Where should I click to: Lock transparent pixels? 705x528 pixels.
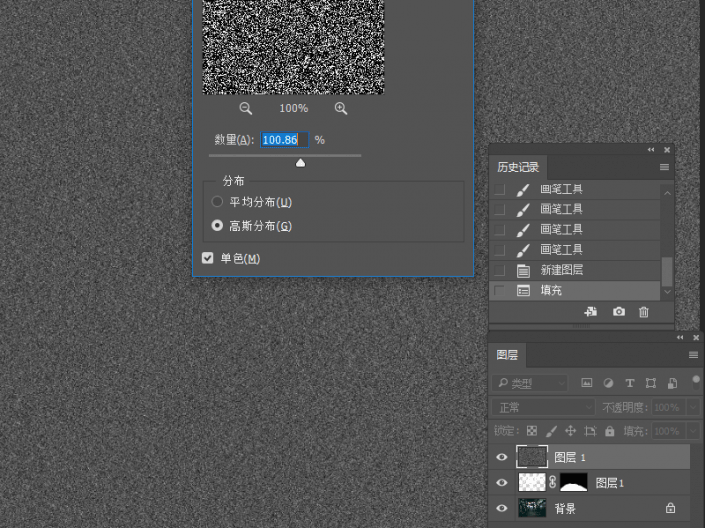click(x=532, y=431)
